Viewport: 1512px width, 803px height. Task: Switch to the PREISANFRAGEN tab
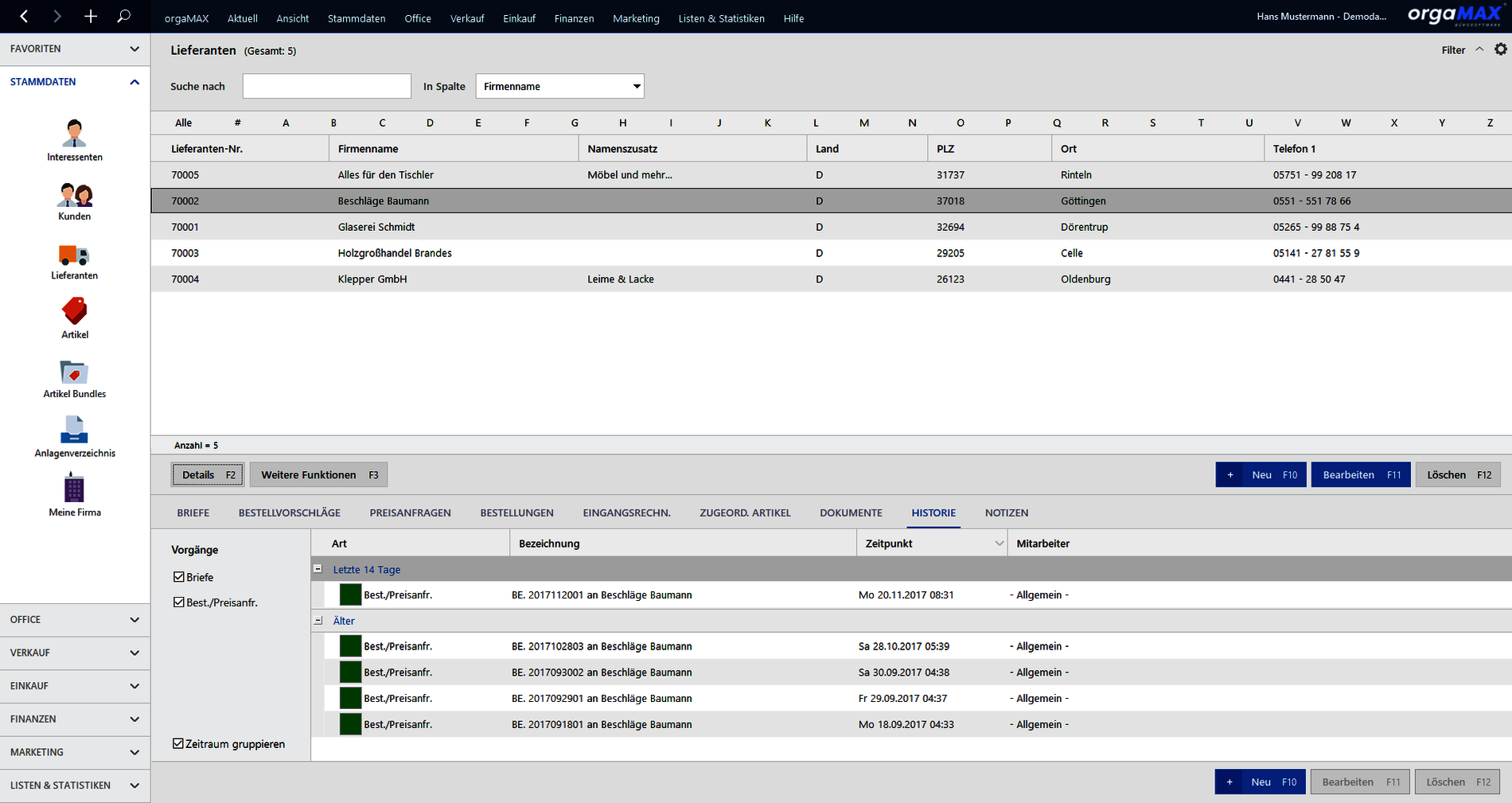(x=410, y=513)
